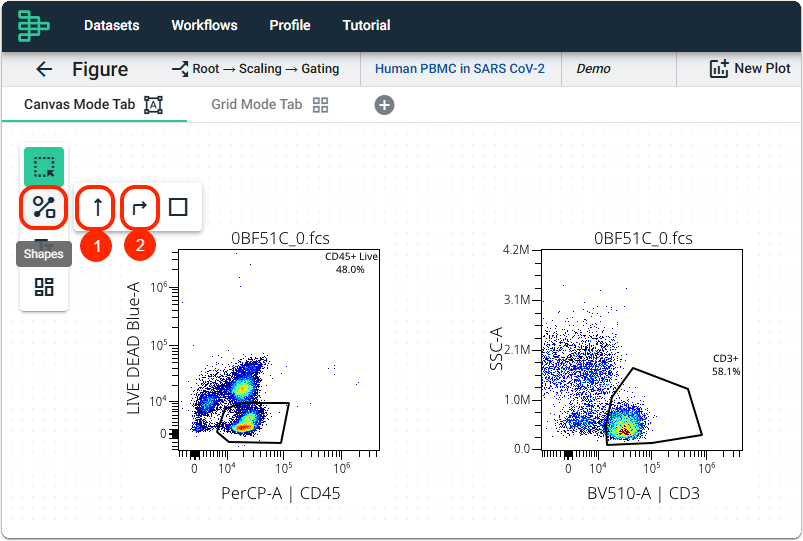This screenshot has height=541, width=803.
Task: Click Root → Scaling → Gating workflow path
Action: point(256,69)
